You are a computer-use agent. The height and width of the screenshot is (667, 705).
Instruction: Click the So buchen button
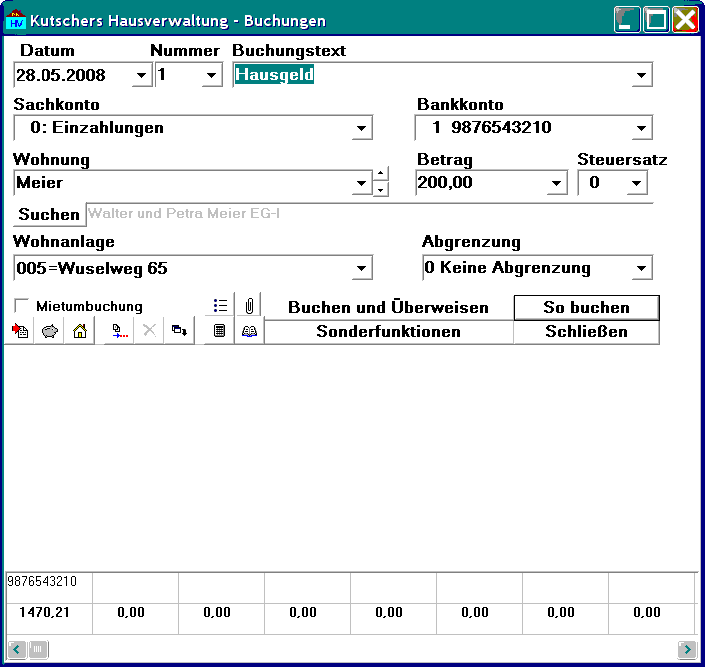pyautogui.click(x=586, y=307)
